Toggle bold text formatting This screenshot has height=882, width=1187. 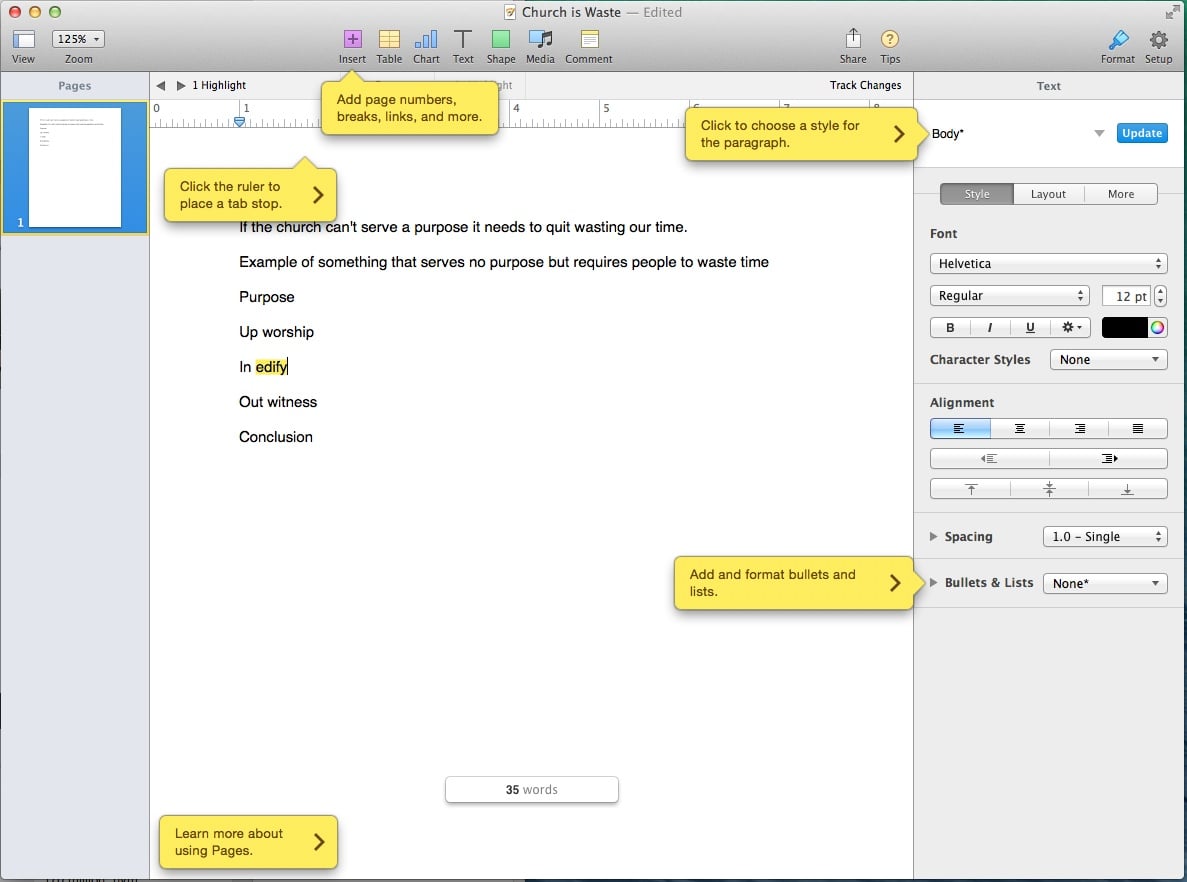coord(950,328)
